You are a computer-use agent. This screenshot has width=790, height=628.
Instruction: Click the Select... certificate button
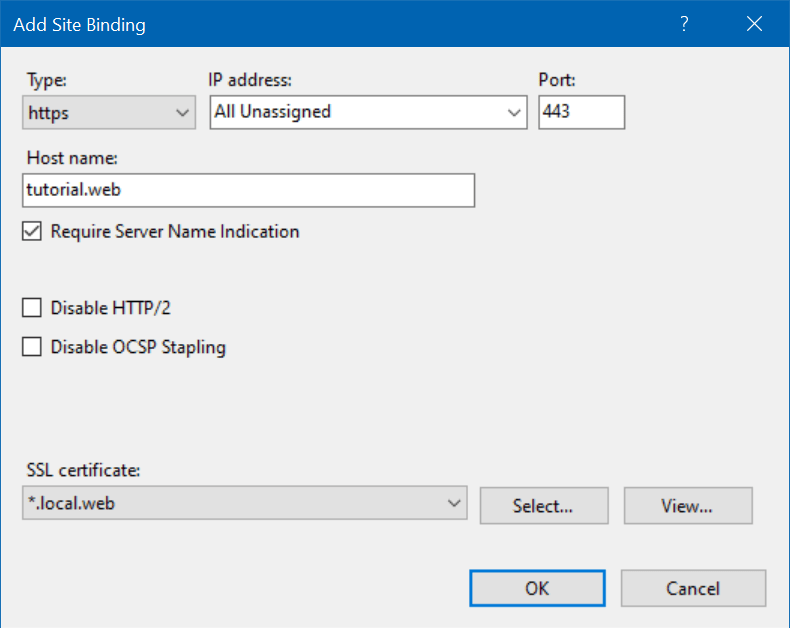(543, 506)
